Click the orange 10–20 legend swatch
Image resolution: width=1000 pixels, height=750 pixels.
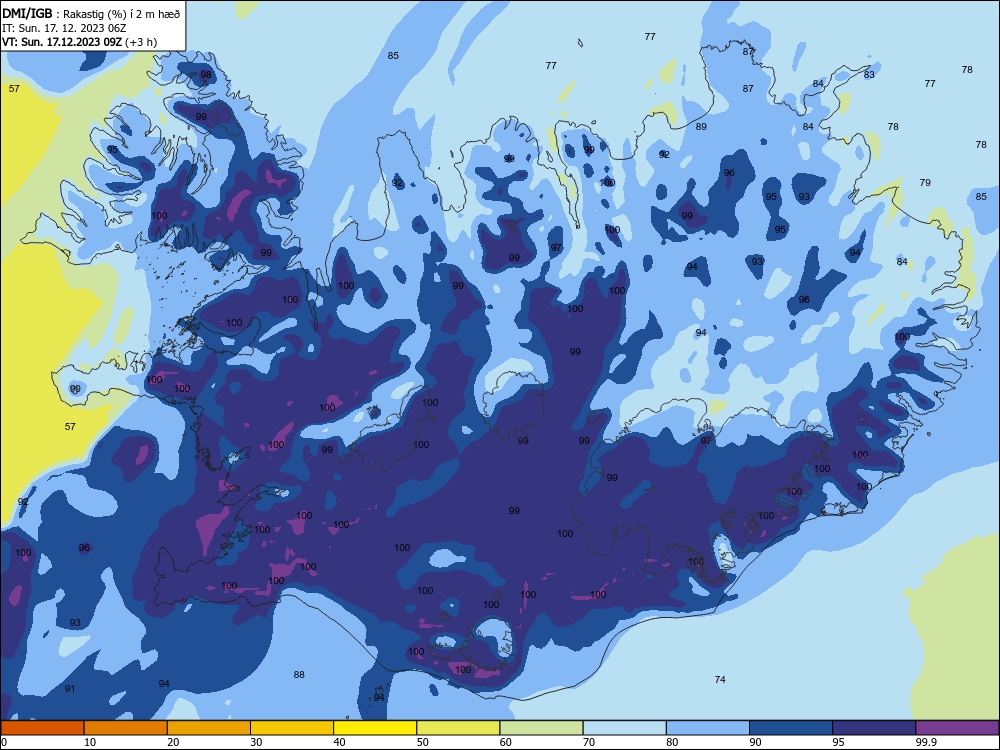[x=126, y=728]
